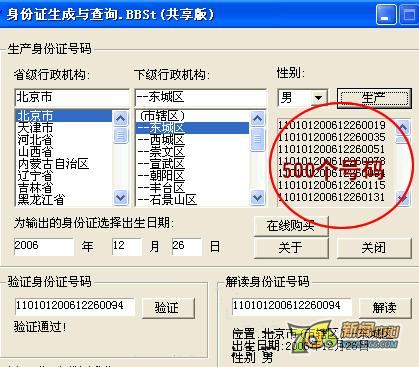Select --石景山区 in the district list
The image size is (419, 367).
pyautogui.click(x=192, y=200)
